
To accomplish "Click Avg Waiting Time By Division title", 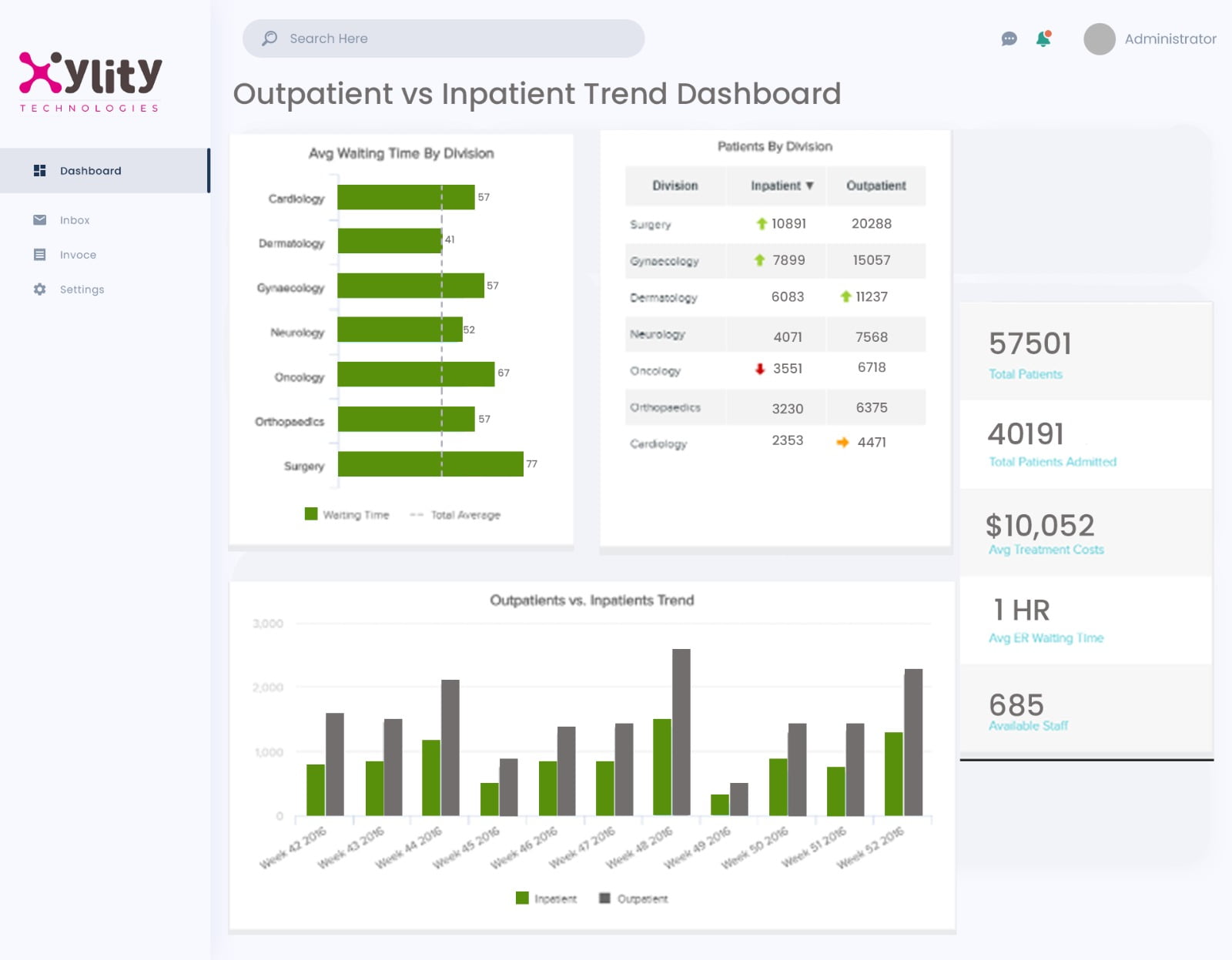I will [401, 153].
